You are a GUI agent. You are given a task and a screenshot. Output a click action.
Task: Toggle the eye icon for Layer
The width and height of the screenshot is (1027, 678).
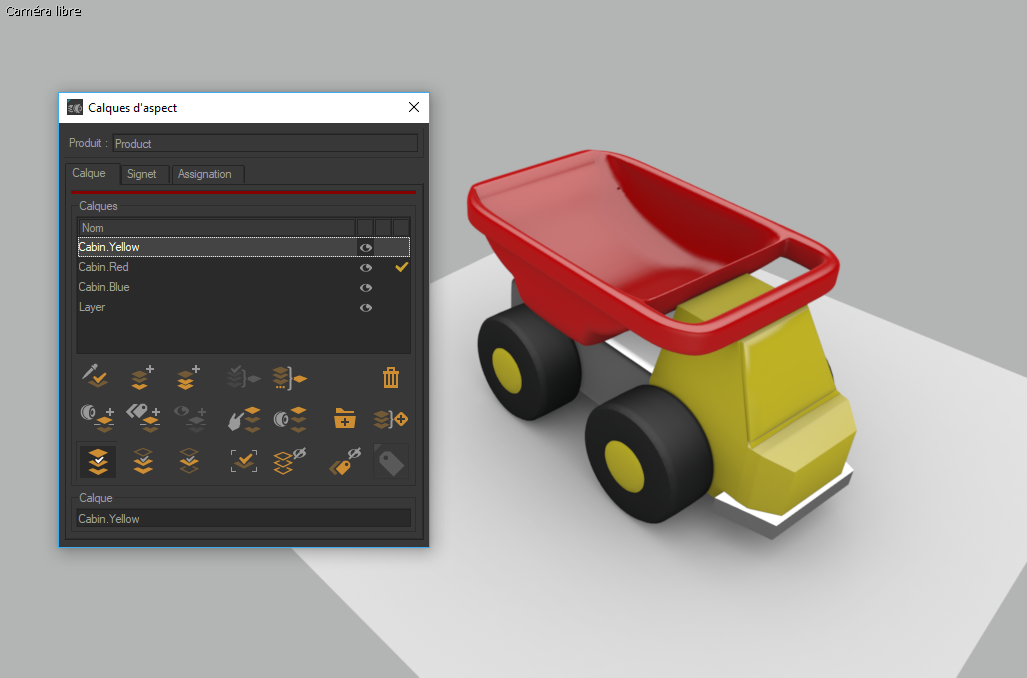(366, 308)
